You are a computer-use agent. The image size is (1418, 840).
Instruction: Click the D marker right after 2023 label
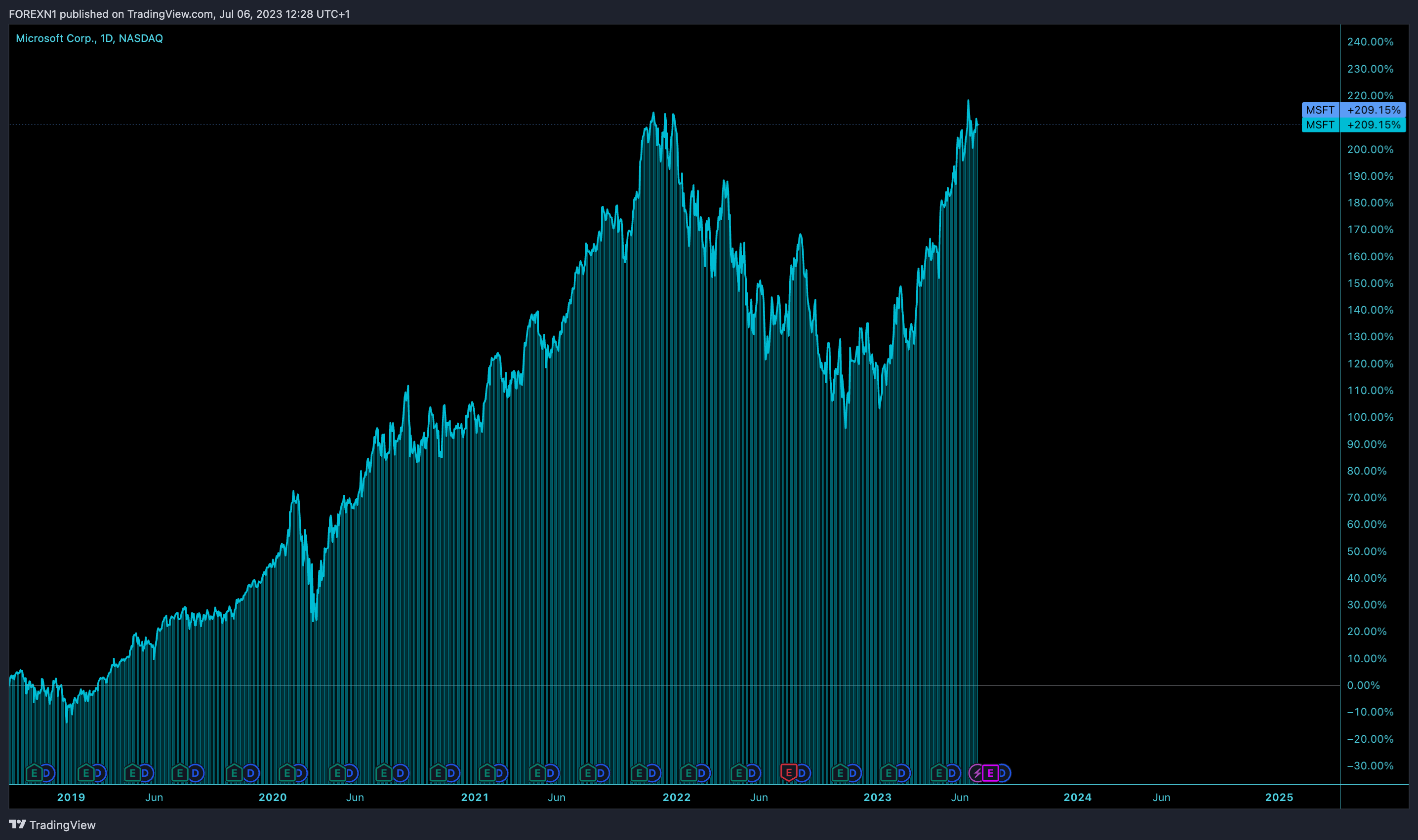point(902,773)
